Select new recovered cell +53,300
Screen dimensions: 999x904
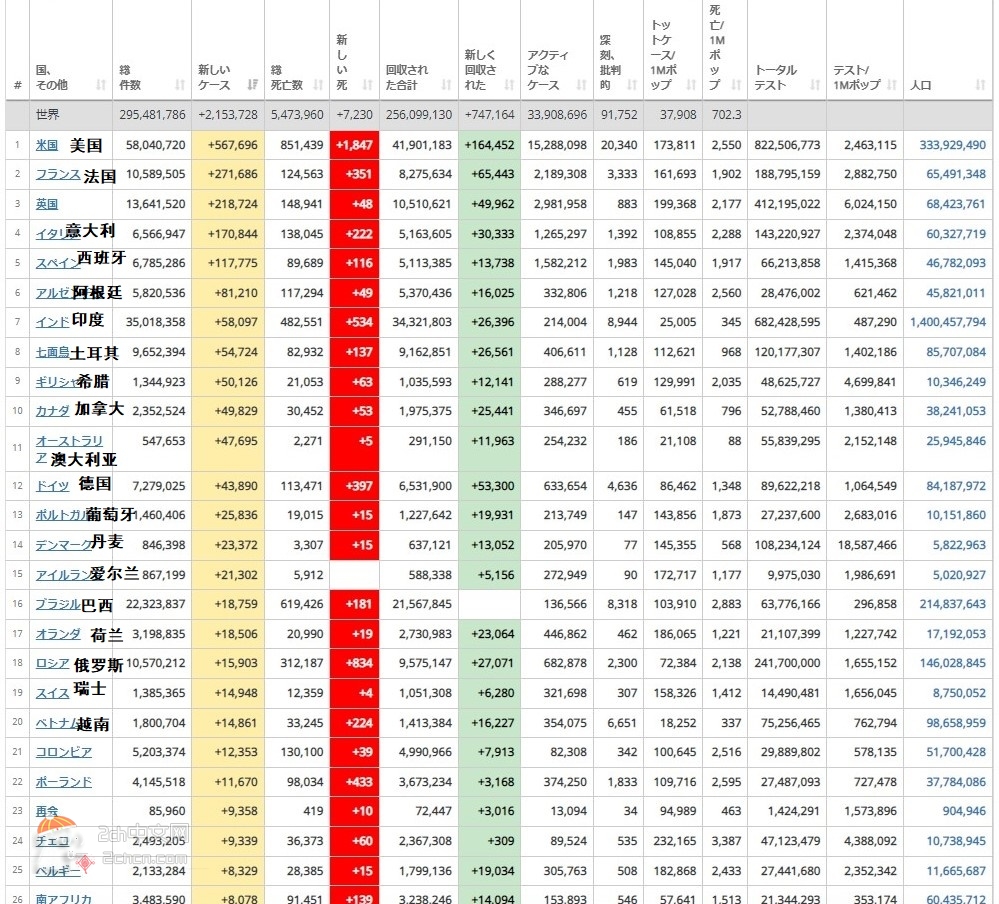(x=489, y=486)
